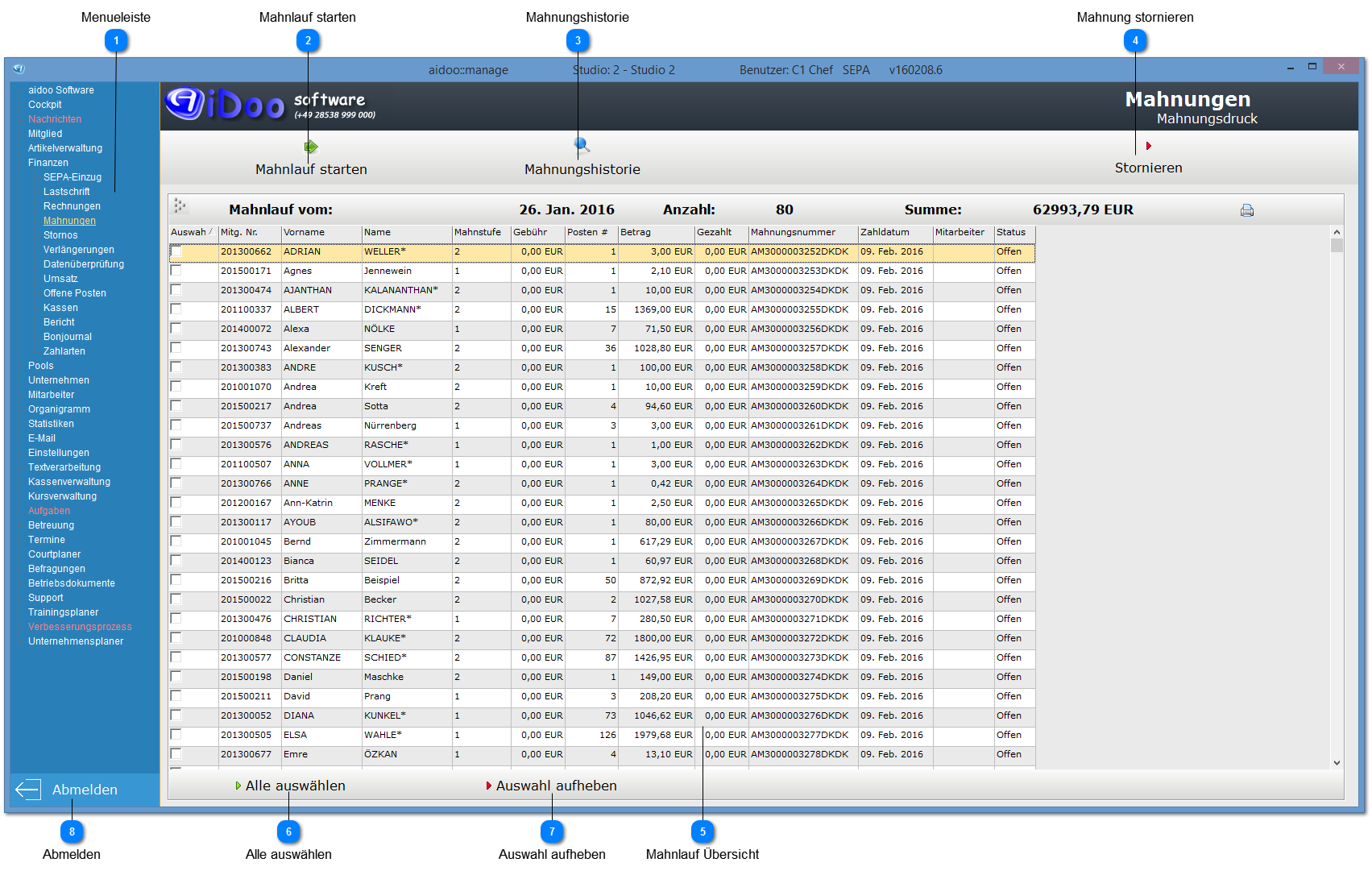Click the cell 'AM3000003269DKDK'

(x=803, y=580)
